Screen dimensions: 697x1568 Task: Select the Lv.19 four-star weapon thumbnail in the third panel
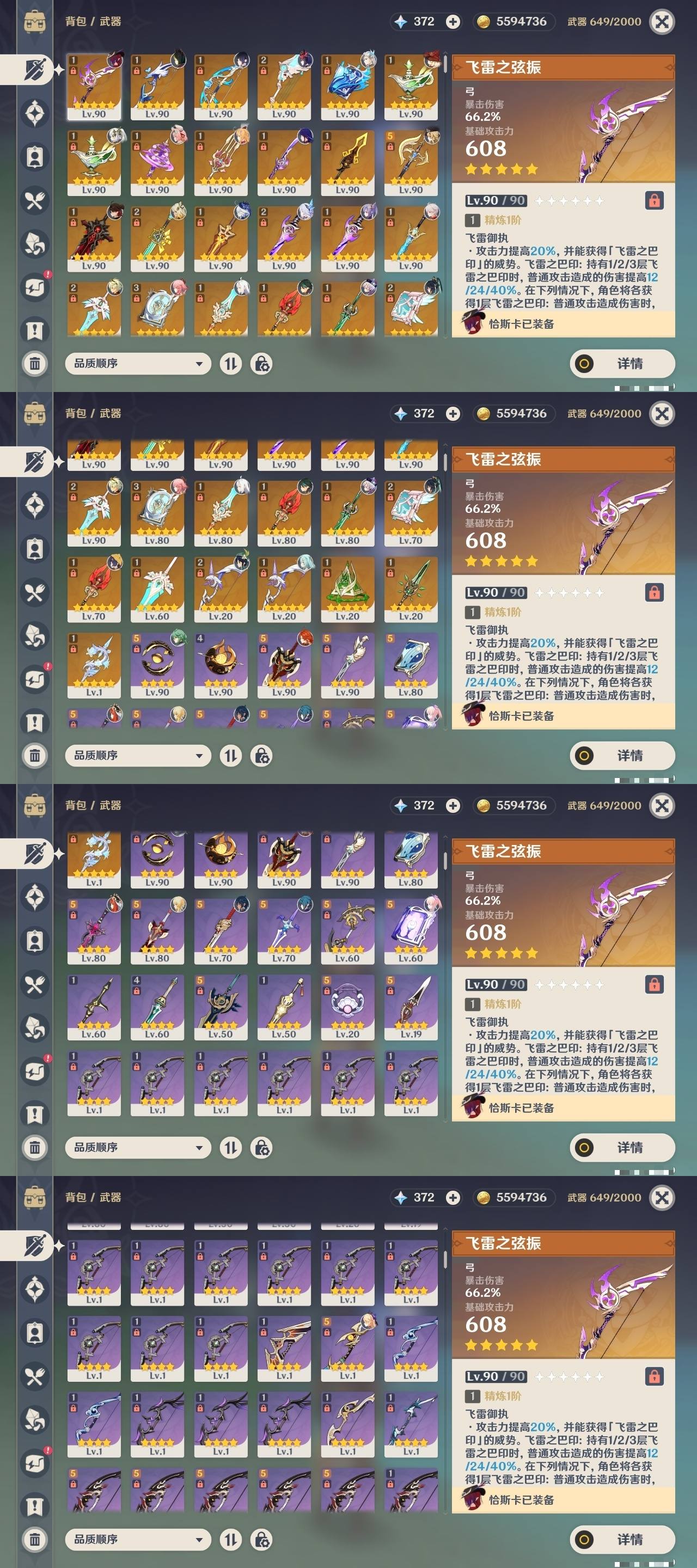pos(411,1007)
